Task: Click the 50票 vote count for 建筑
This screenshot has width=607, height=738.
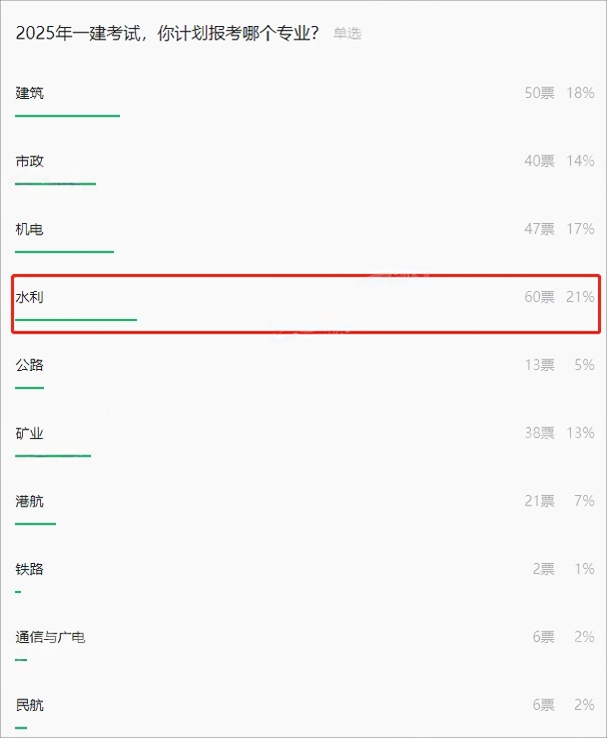Action: coord(539,93)
